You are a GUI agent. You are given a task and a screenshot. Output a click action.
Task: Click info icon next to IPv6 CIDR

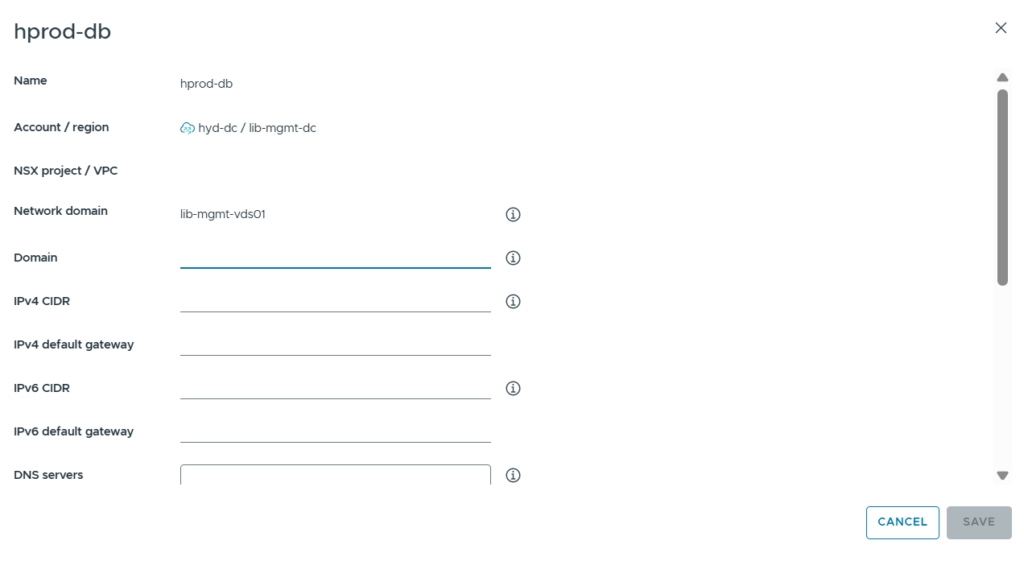[x=513, y=388]
